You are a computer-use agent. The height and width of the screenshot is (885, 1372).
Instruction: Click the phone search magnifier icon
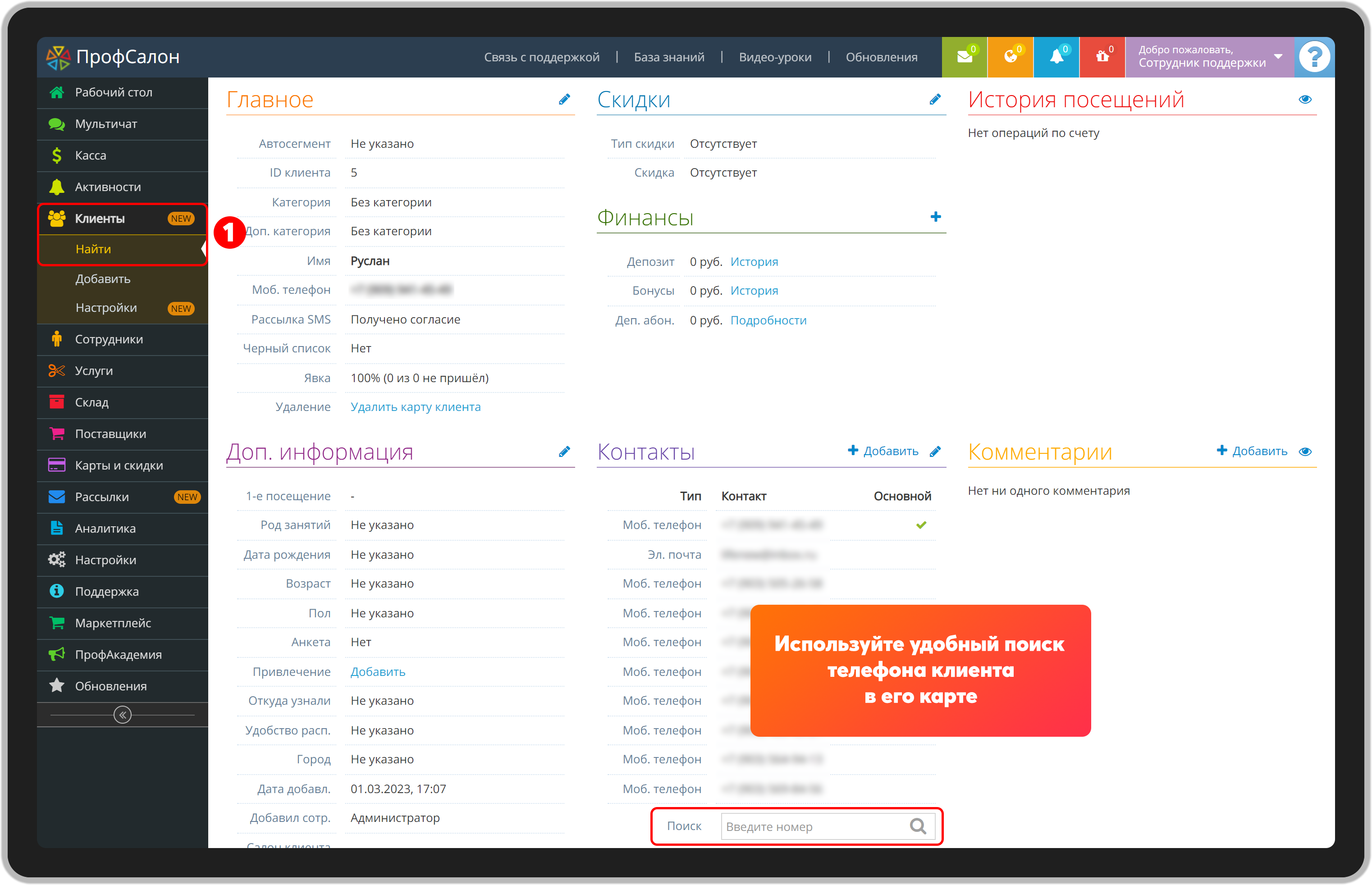pyautogui.click(x=918, y=826)
